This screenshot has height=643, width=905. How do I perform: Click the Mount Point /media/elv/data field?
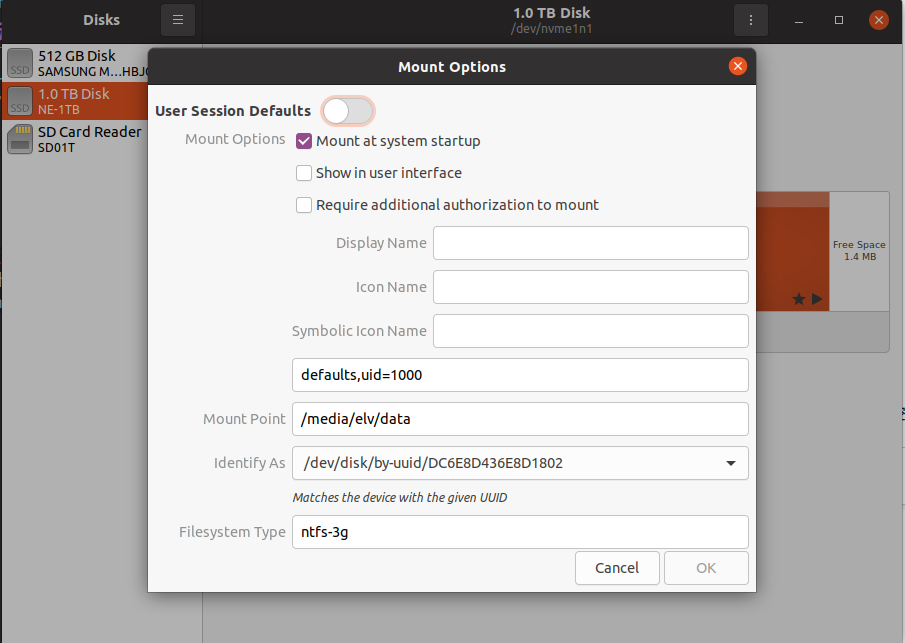click(520, 419)
